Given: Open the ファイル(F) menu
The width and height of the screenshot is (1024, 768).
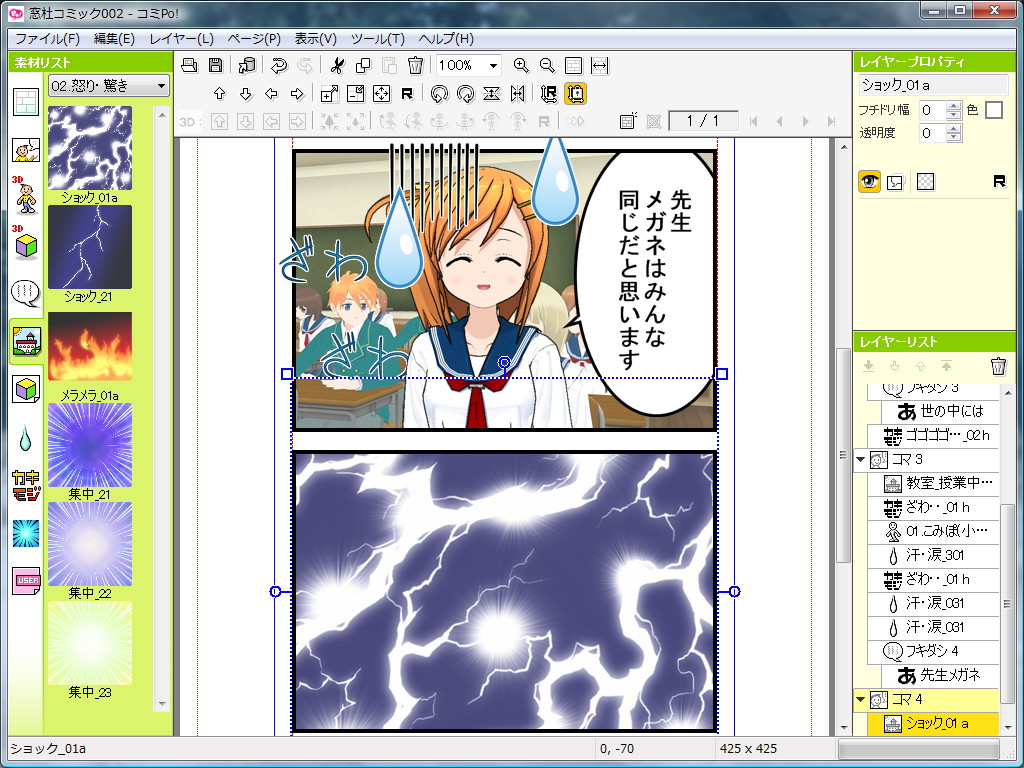Looking at the screenshot, I should 47,39.
